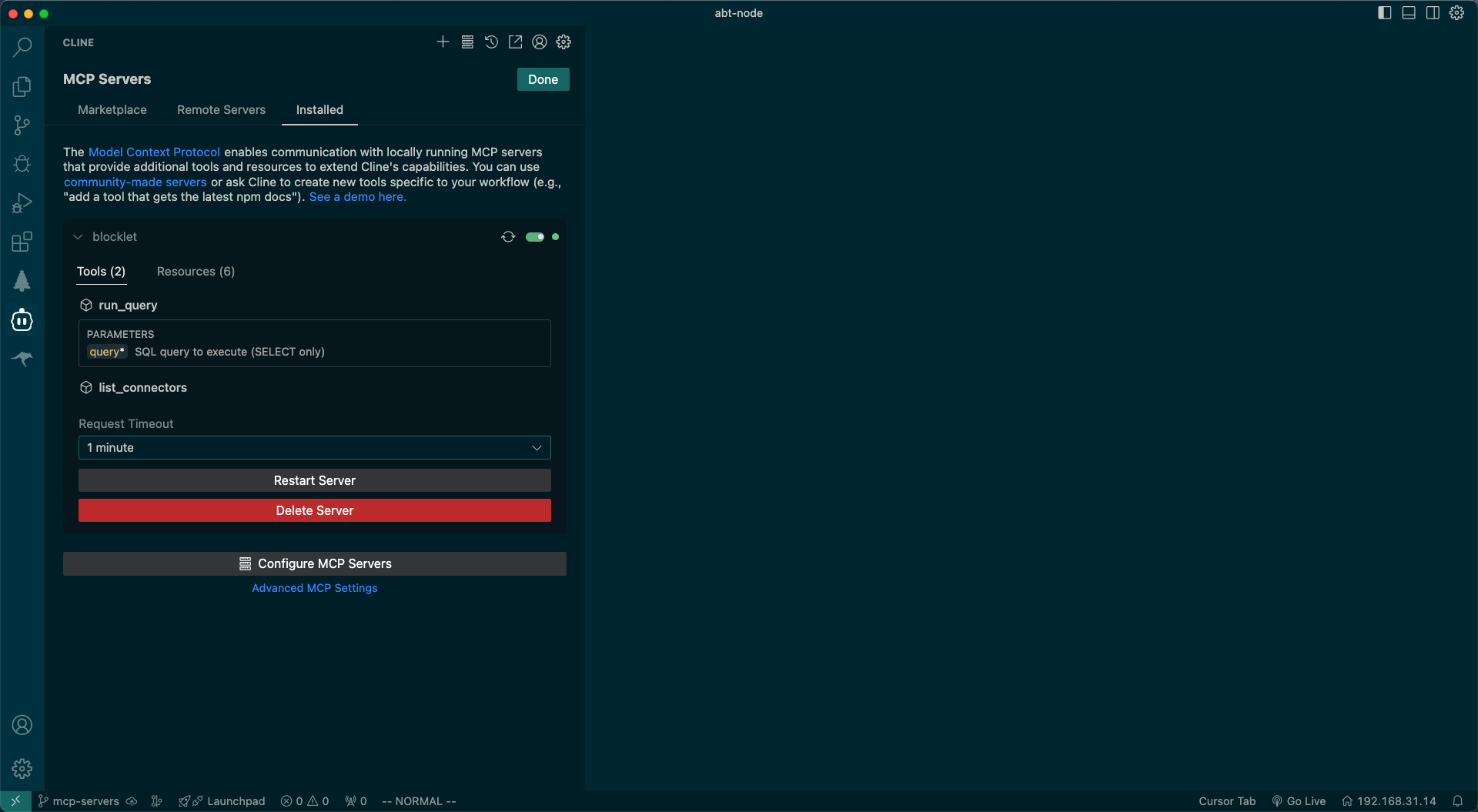Viewport: 1478px width, 812px height.
Task: Click mcp-servers branch in status bar
Action: tap(85, 801)
